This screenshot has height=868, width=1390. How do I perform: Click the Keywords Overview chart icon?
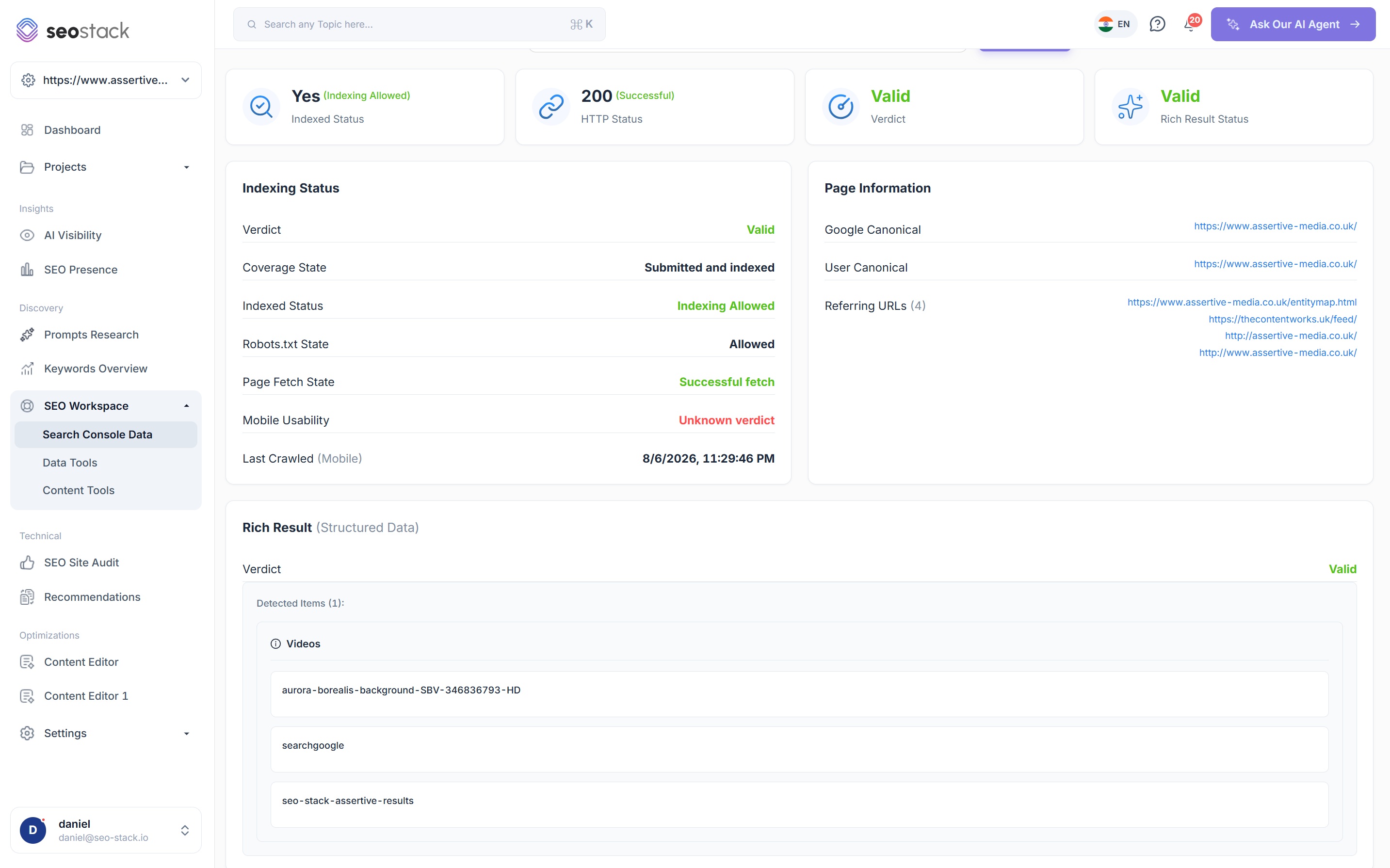point(27,369)
